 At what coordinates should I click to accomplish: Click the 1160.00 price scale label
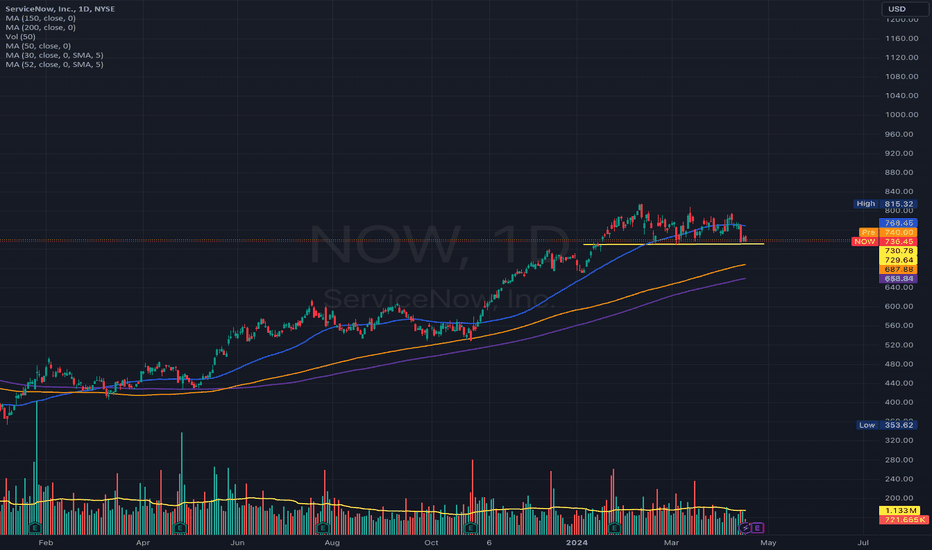pyautogui.click(x=901, y=38)
